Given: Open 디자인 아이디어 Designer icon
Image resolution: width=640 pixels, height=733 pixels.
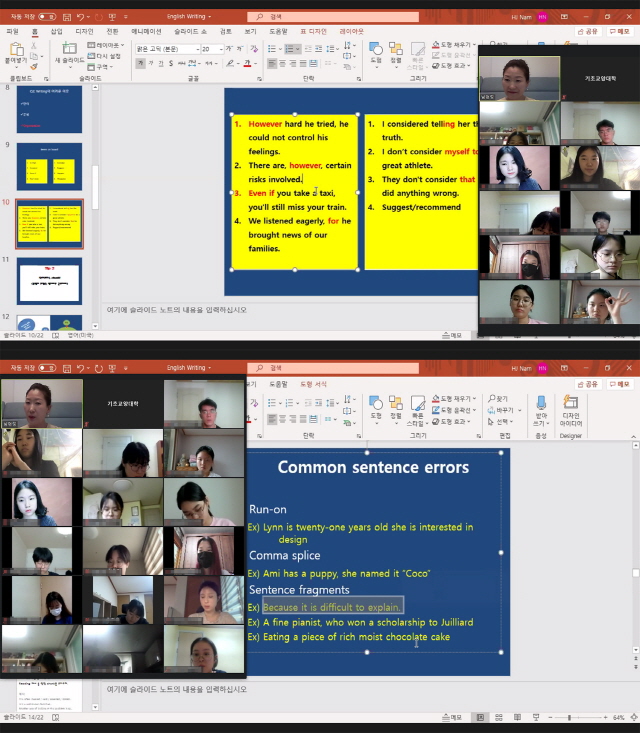Looking at the screenshot, I should (571, 408).
